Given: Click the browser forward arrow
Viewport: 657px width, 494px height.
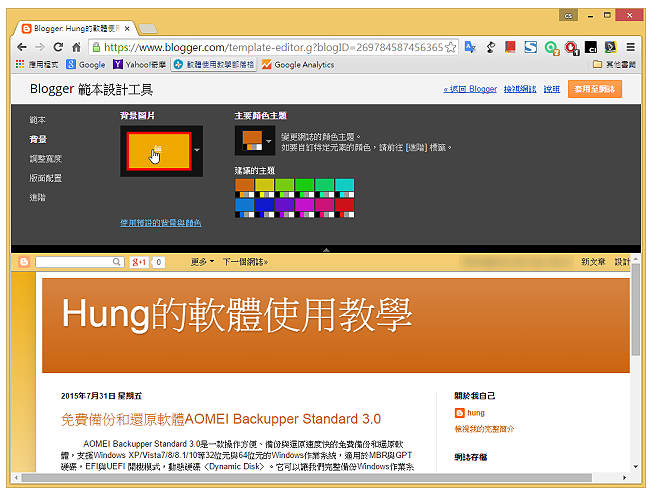Looking at the screenshot, I should click(x=40, y=47).
